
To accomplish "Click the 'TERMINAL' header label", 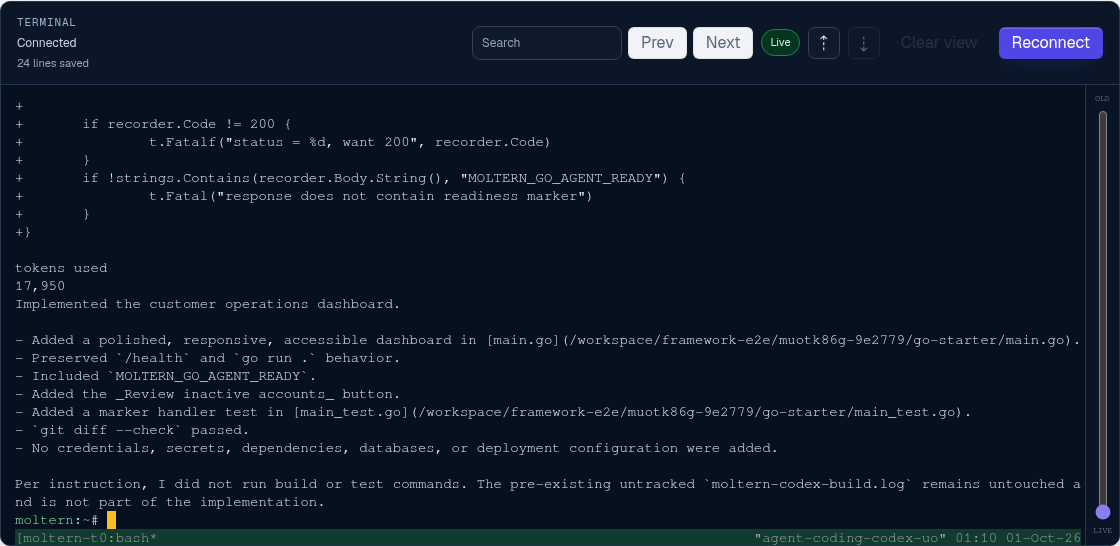I will pyautogui.click(x=46, y=23).
